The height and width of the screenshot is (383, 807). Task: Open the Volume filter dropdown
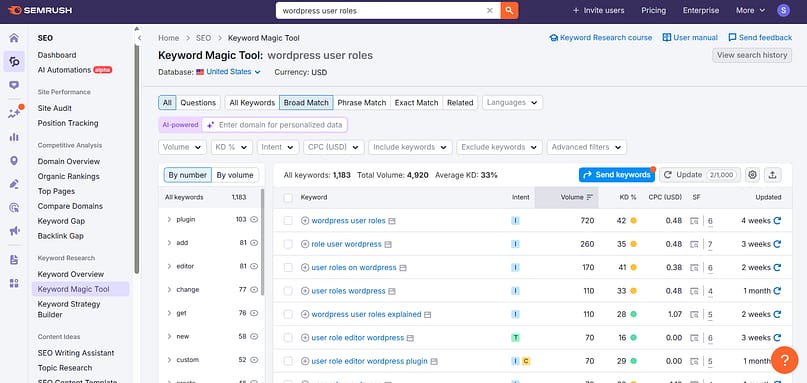tap(182, 147)
